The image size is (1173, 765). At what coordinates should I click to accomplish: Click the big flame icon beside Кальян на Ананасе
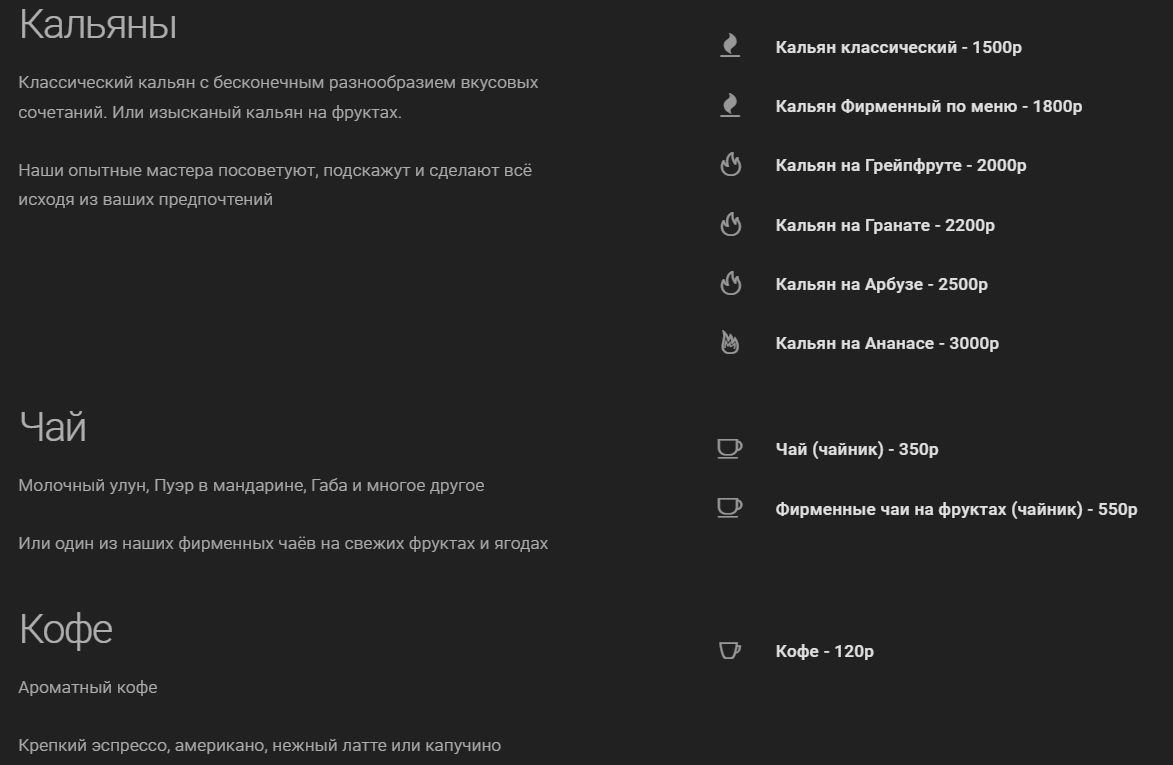click(x=729, y=342)
